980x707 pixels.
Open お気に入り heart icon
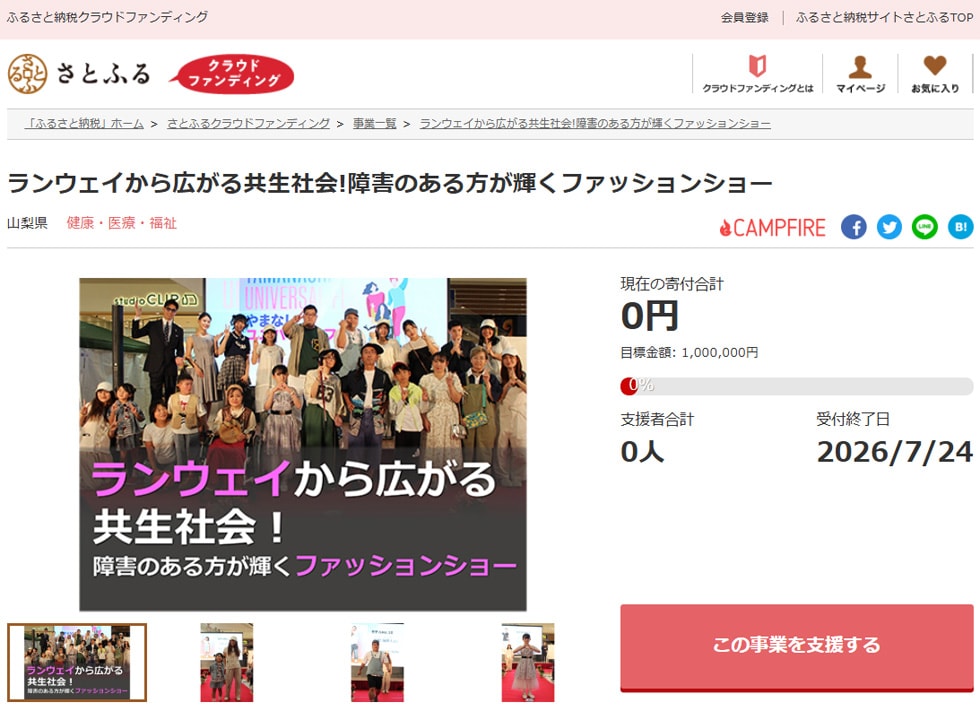(x=935, y=74)
